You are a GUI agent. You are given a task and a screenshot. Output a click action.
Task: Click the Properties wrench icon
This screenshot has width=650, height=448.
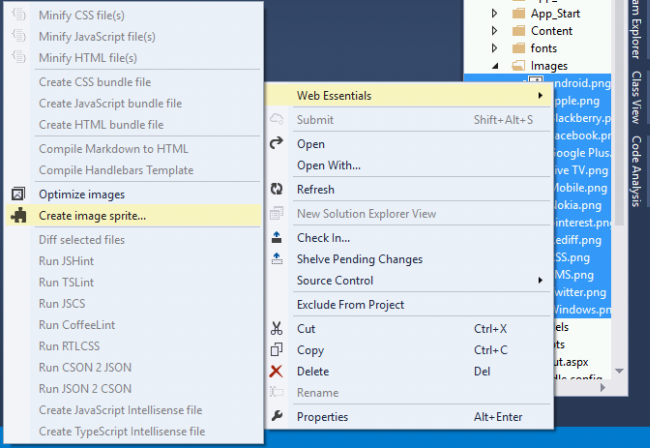(x=277, y=416)
